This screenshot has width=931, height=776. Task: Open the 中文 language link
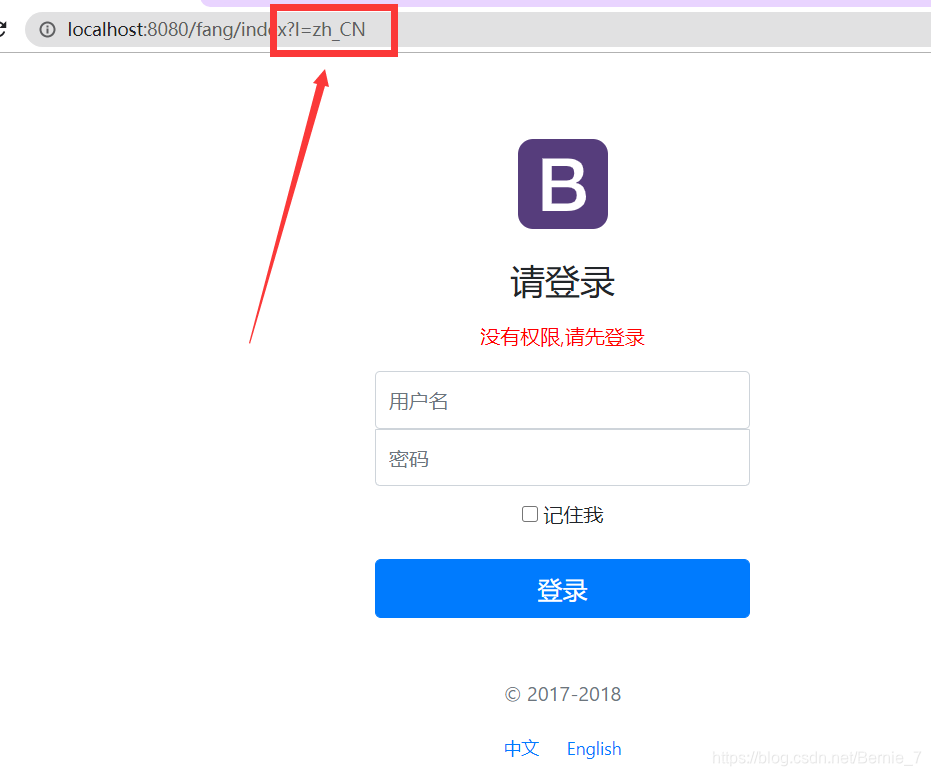(522, 748)
